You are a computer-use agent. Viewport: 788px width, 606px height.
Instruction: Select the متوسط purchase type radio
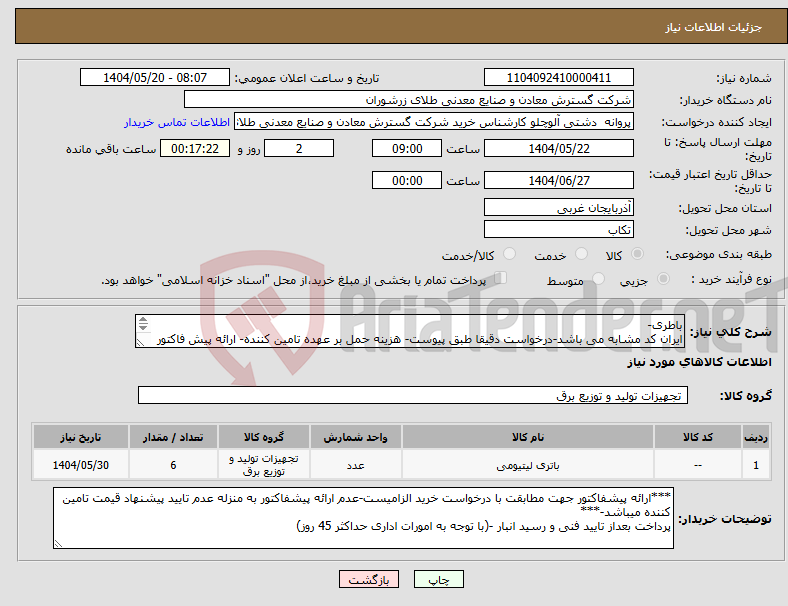(599, 278)
